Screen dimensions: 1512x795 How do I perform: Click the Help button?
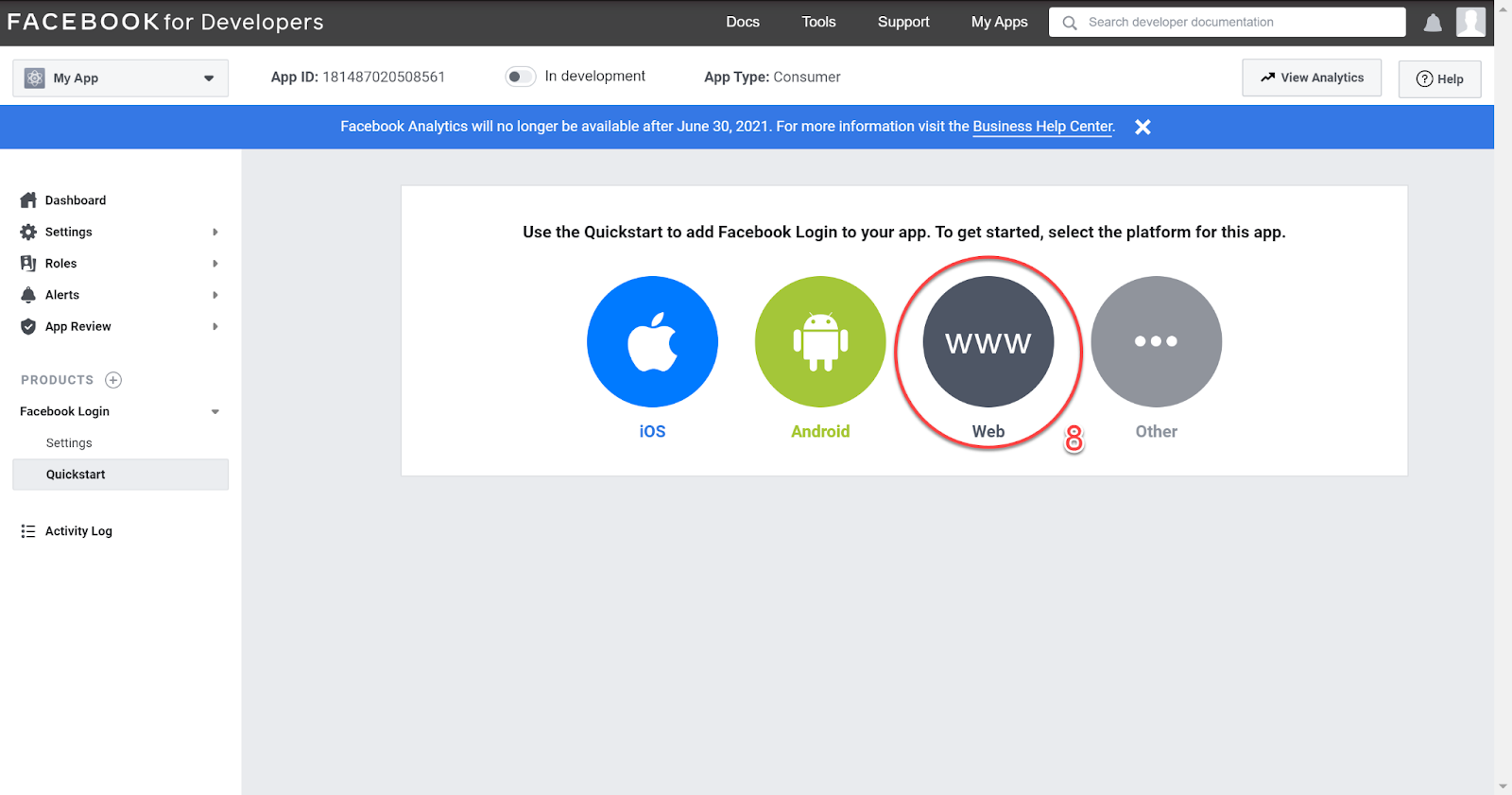(1439, 78)
